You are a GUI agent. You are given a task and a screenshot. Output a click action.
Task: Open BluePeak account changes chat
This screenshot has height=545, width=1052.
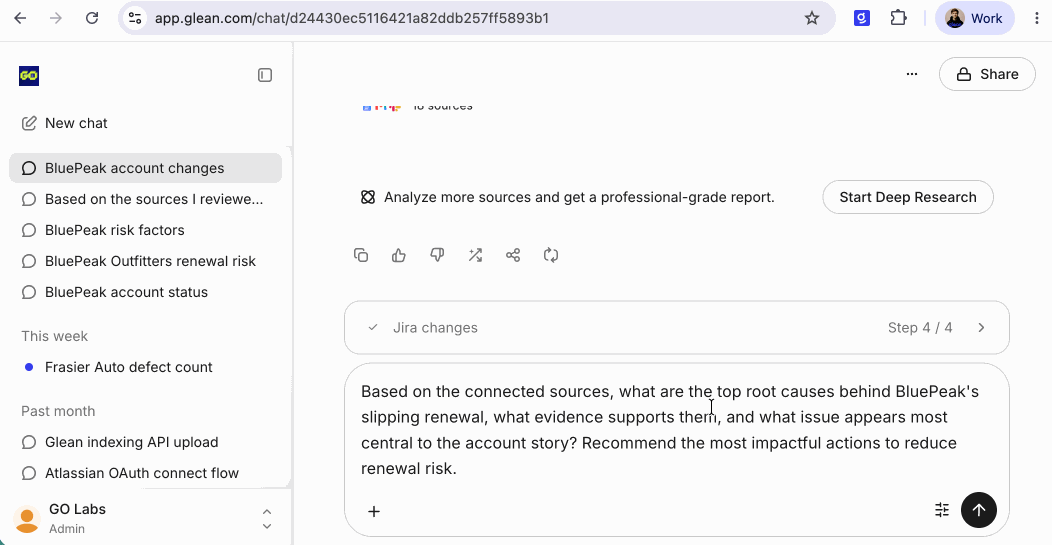point(146,168)
